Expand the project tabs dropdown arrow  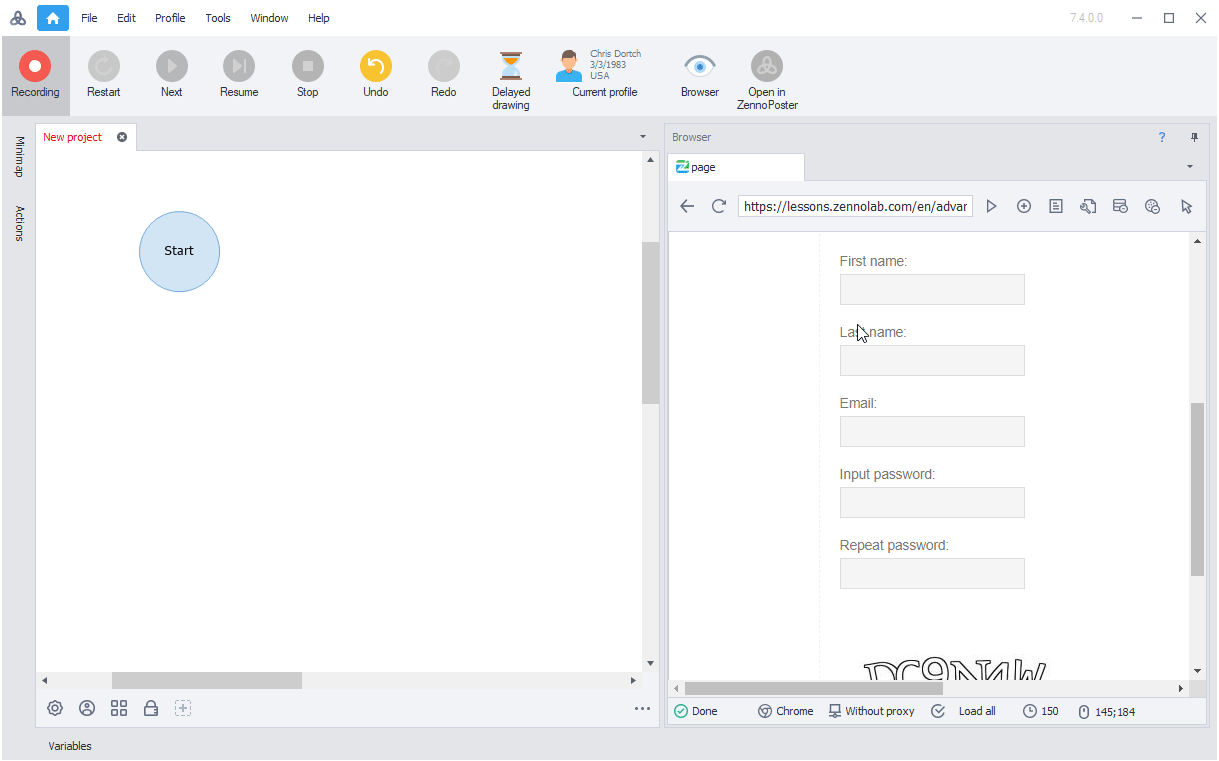tap(643, 137)
